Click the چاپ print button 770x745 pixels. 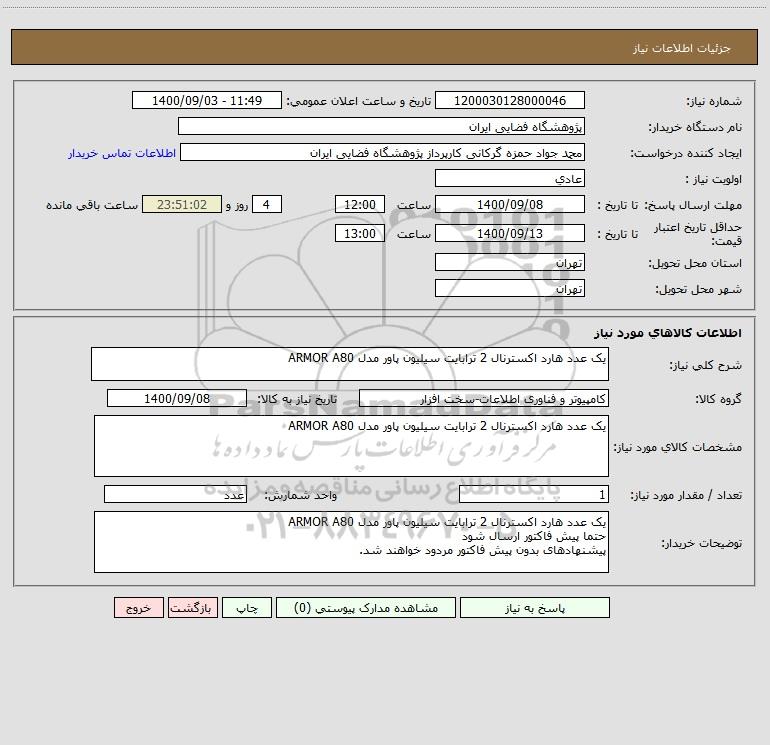pos(247,607)
